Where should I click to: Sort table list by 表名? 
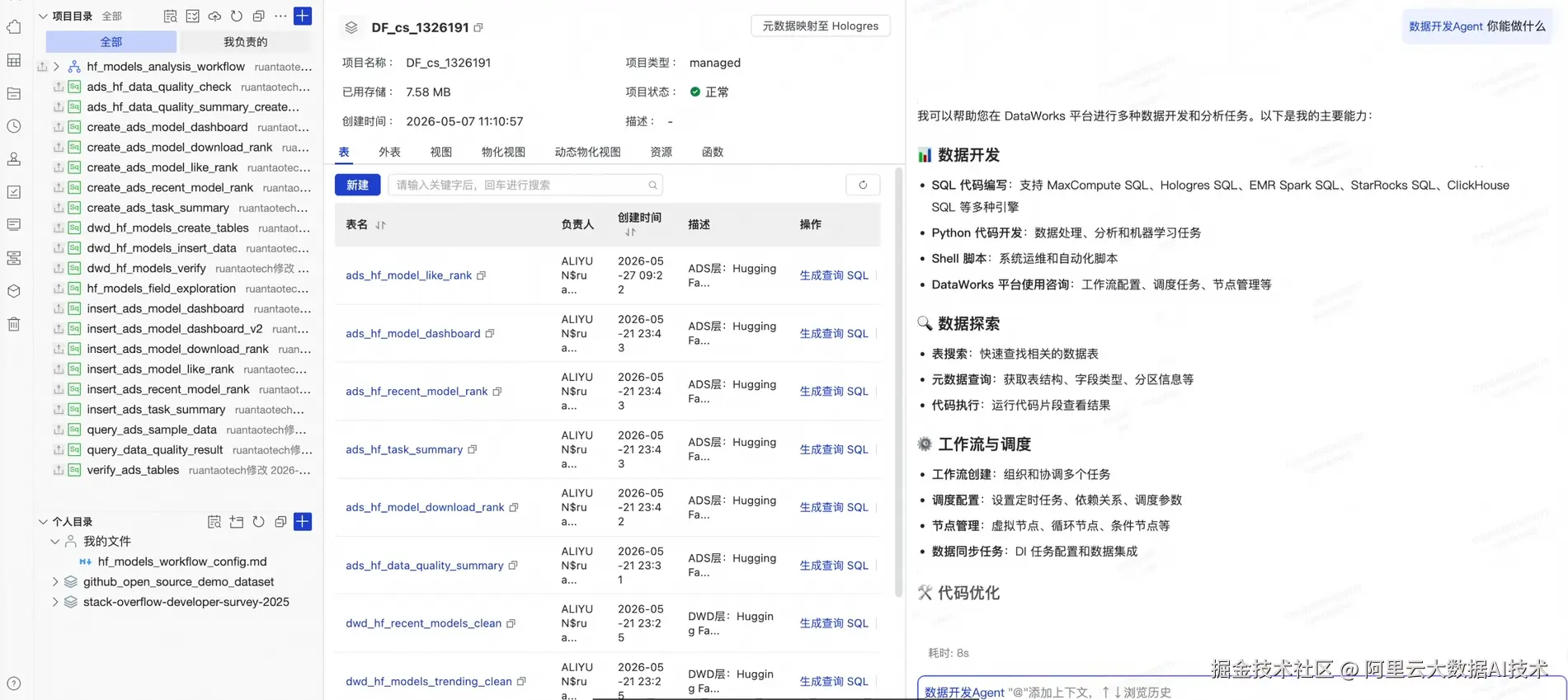point(380,225)
